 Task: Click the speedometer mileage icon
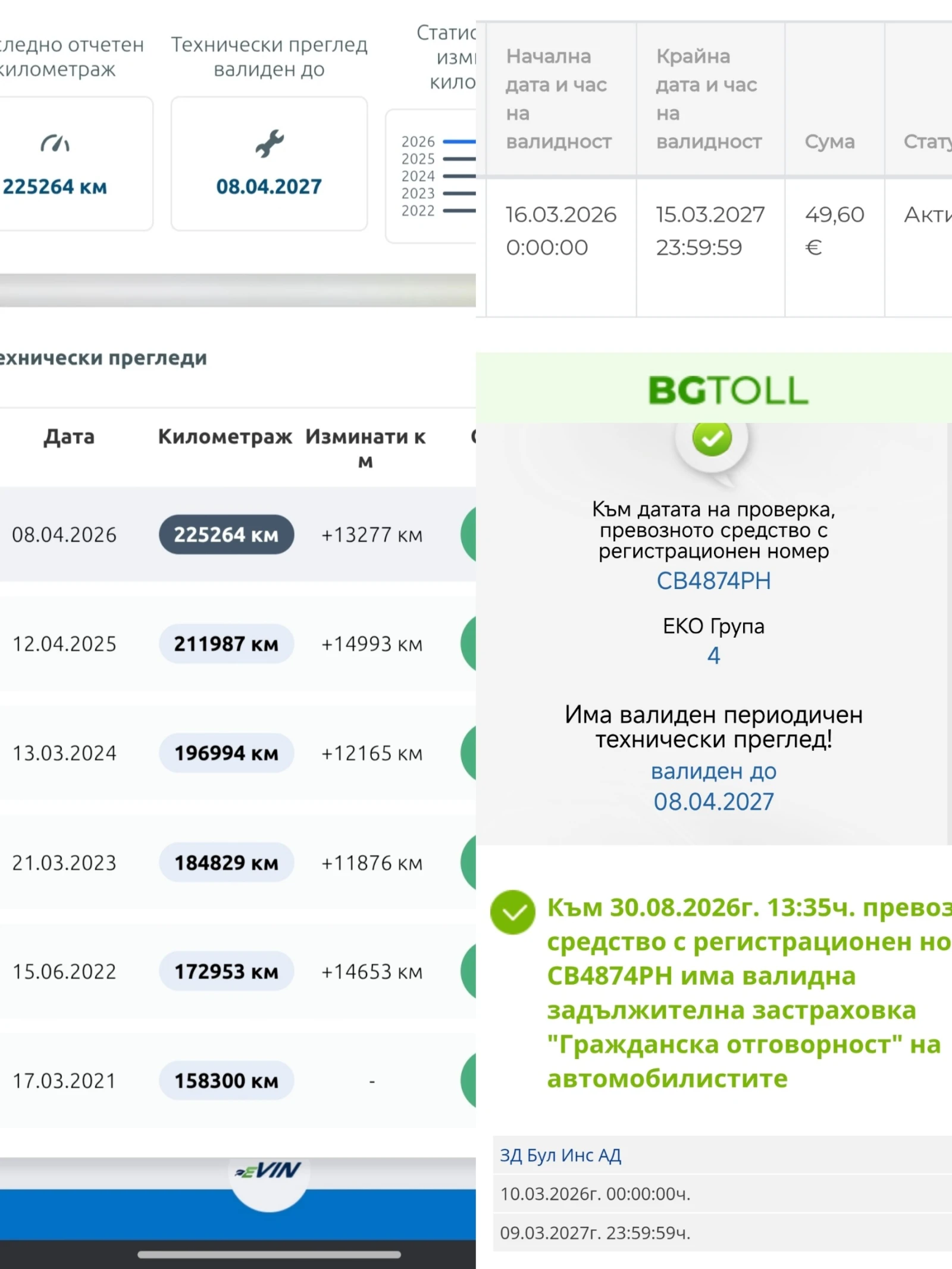[55, 143]
